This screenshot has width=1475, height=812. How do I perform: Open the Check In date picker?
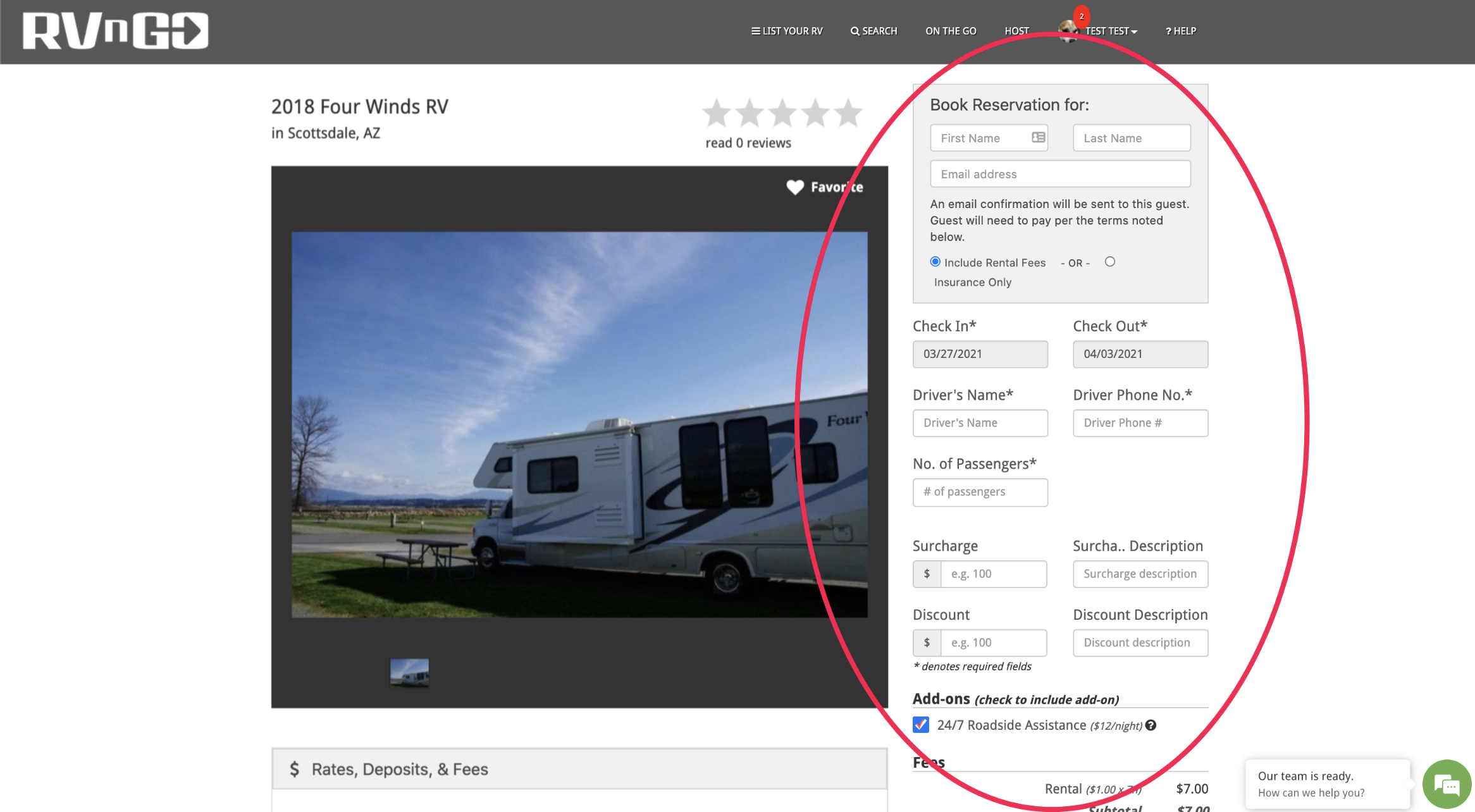(980, 354)
